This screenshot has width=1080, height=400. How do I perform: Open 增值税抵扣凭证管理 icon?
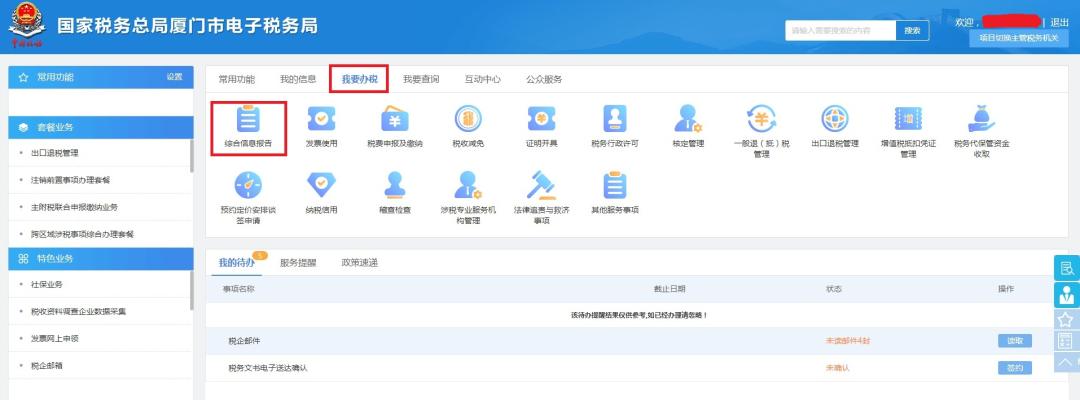pyautogui.click(x=908, y=118)
